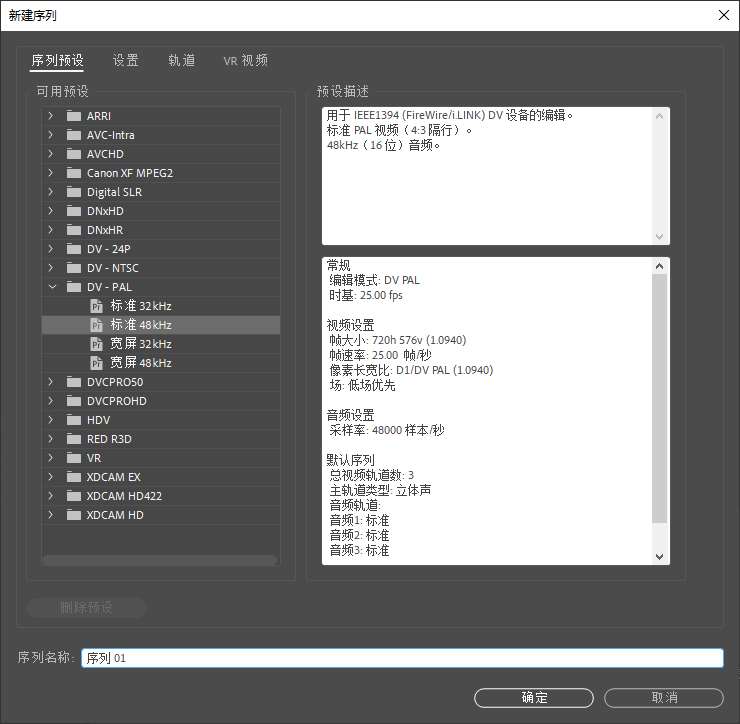Select the 宽屏 32kHz preset
740x724 pixels.
161,344
